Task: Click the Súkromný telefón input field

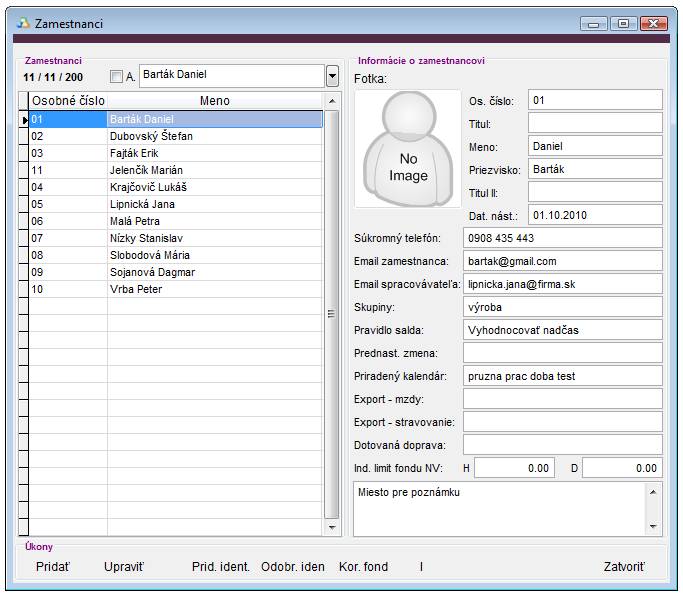Action: [563, 238]
